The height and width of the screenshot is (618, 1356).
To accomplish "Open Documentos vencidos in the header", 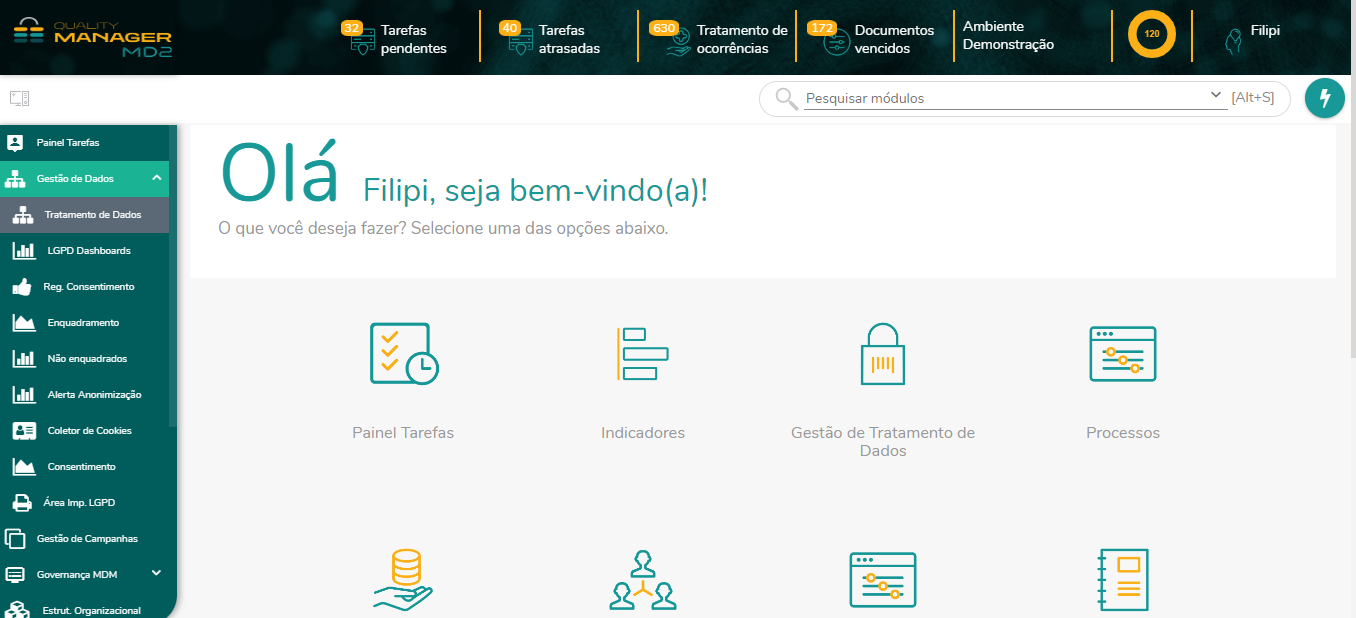I will (x=880, y=39).
